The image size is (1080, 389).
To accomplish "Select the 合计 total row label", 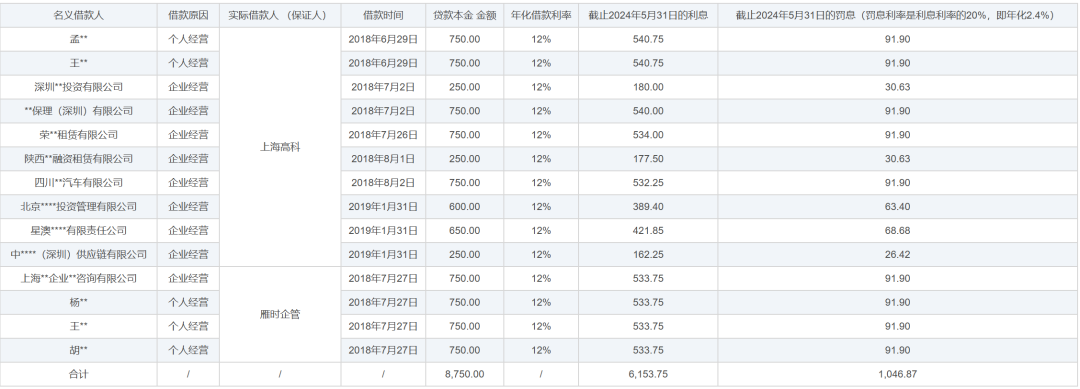I will click(x=79, y=374).
